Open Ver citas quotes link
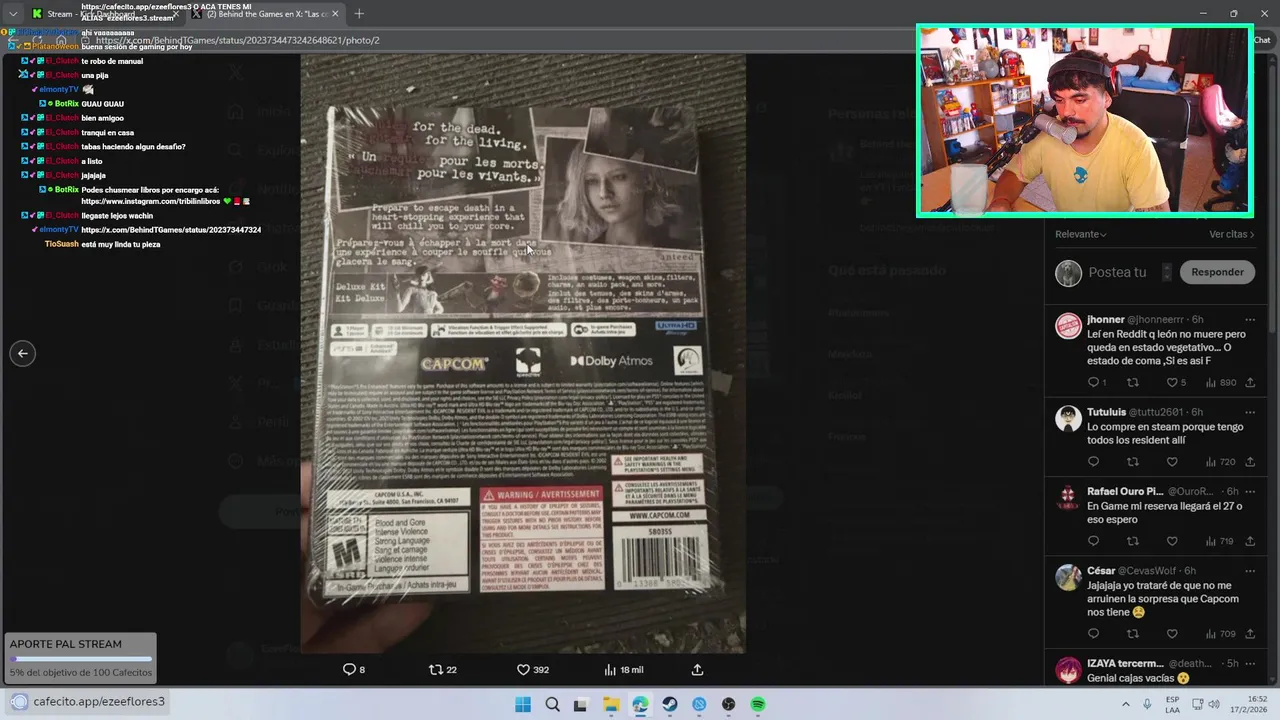This screenshot has height=720, width=1280. (1231, 234)
